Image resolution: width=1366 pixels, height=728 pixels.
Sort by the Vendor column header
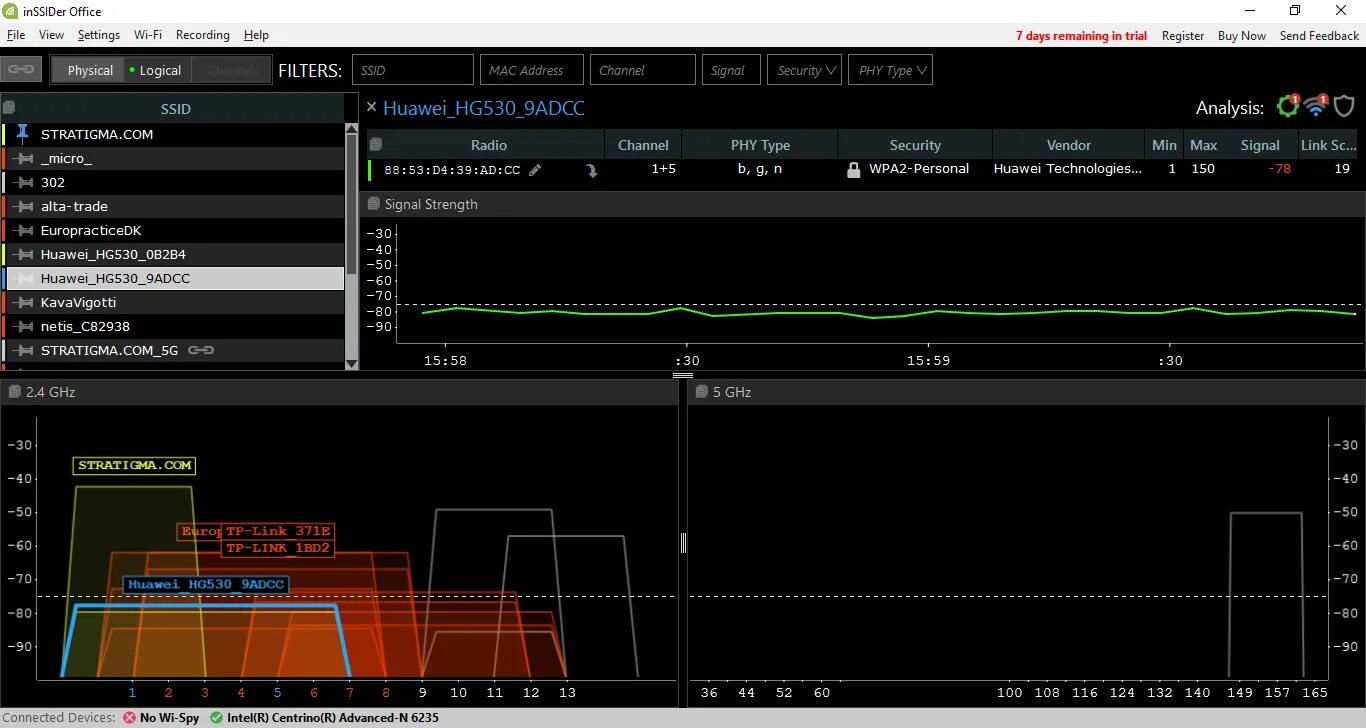1069,145
